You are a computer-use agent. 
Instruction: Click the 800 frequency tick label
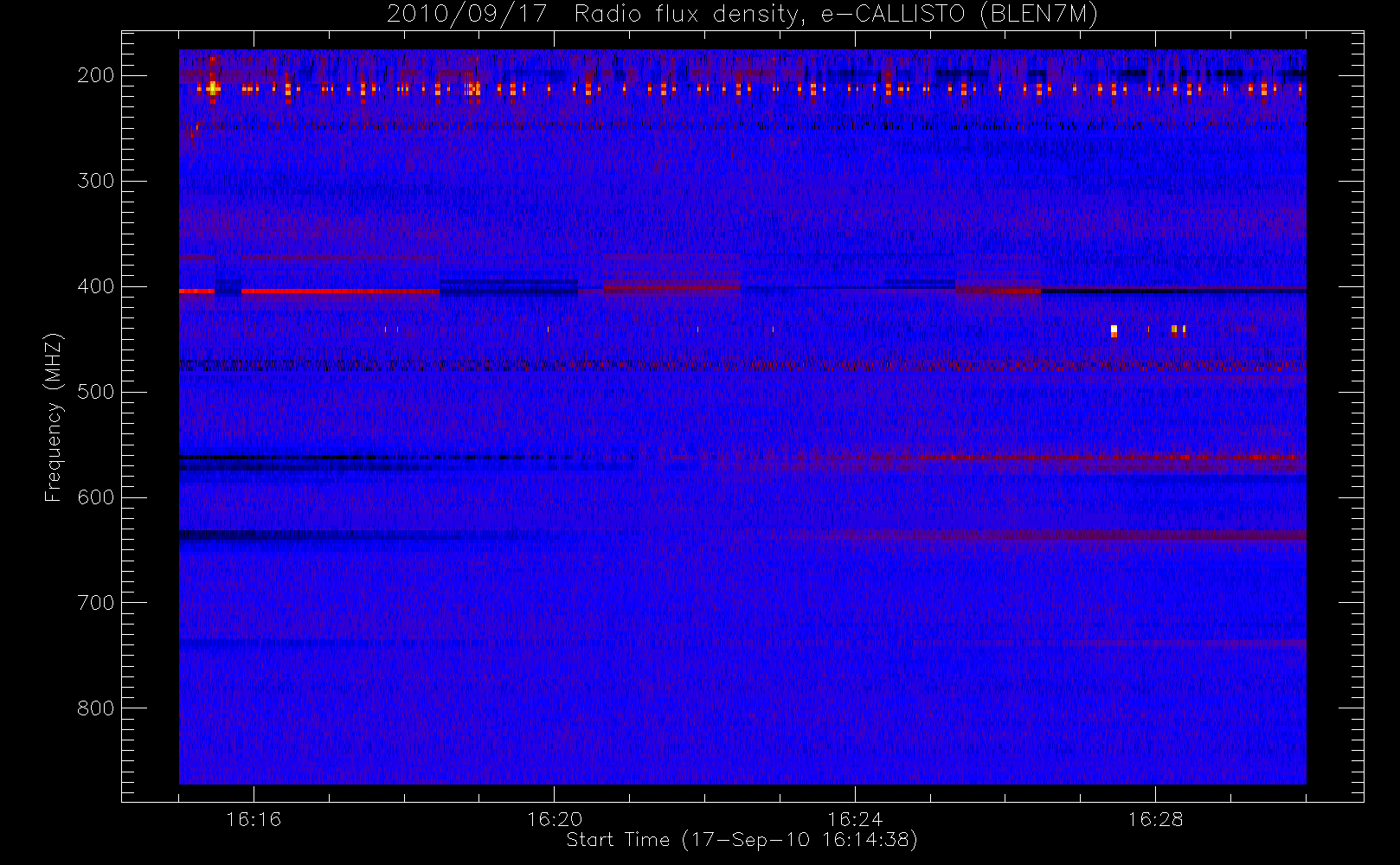pos(95,708)
